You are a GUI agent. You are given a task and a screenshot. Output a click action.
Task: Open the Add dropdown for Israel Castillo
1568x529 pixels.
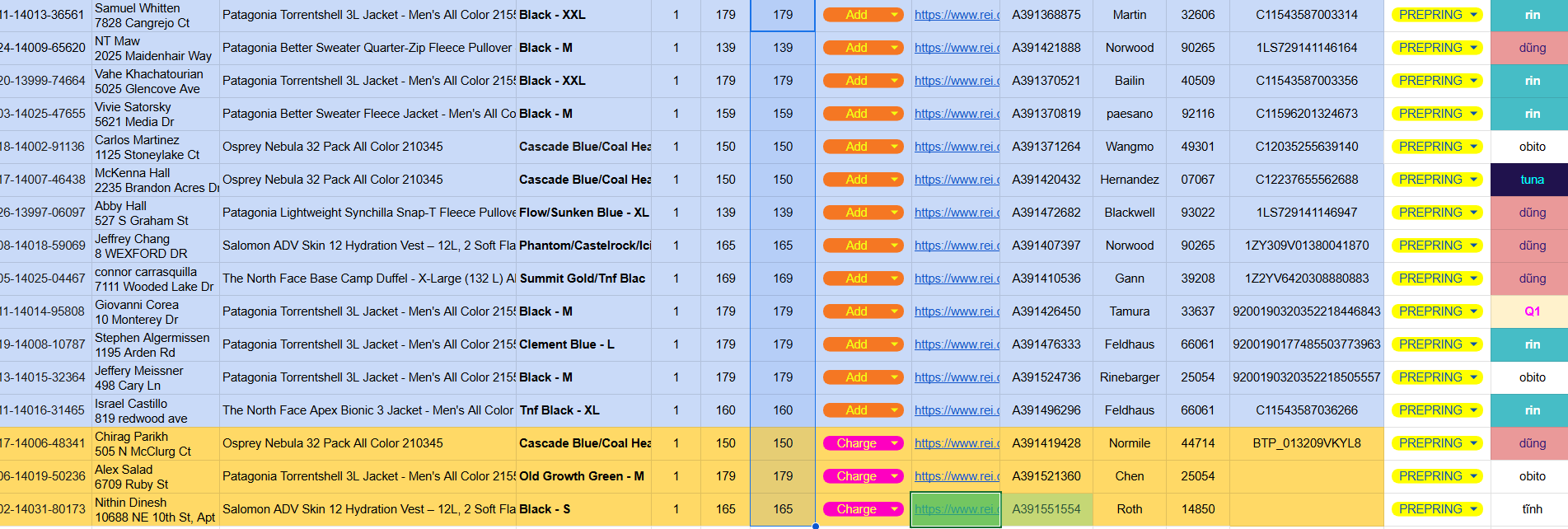point(863,410)
